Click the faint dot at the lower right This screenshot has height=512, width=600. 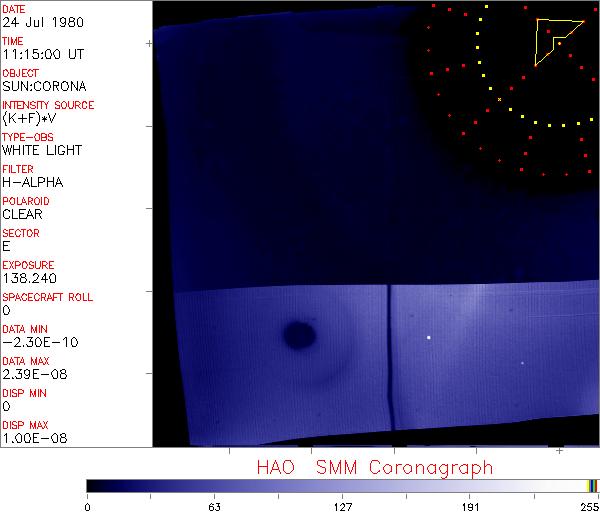point(522,362)
